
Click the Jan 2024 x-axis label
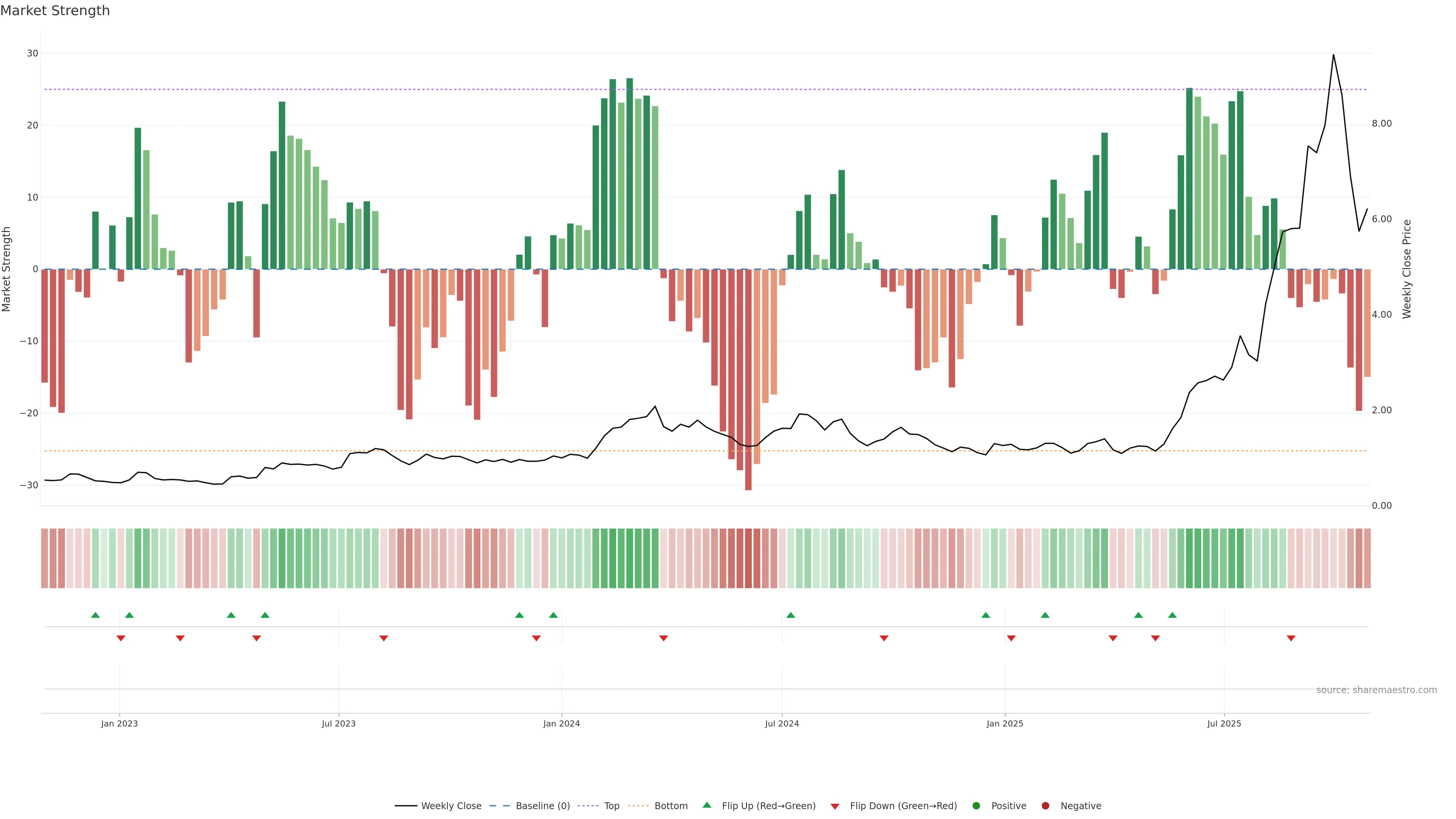click(561, 723)
